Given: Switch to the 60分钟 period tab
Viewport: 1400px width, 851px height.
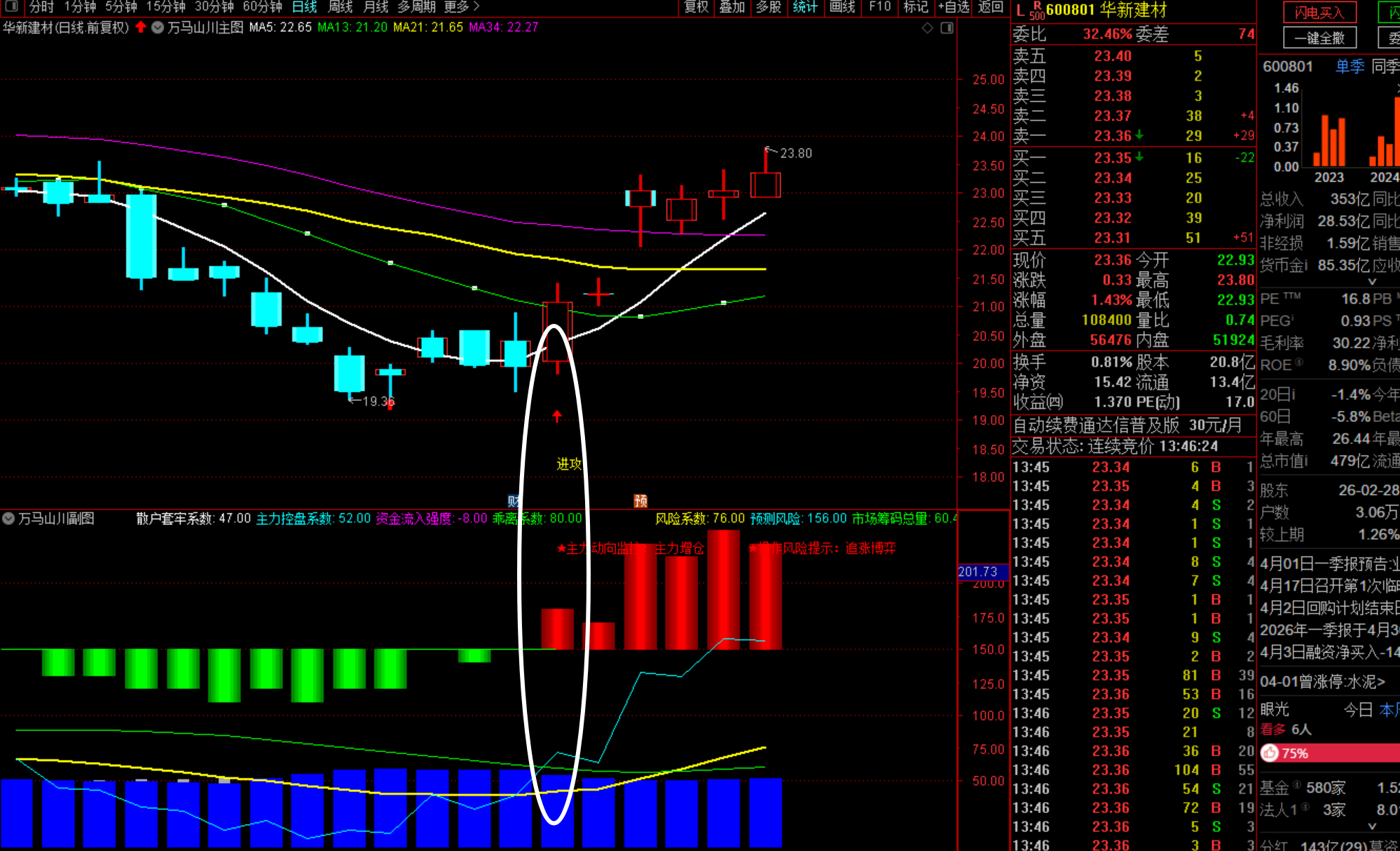Looking at the screenshot, I should click(x=262, y=7).
